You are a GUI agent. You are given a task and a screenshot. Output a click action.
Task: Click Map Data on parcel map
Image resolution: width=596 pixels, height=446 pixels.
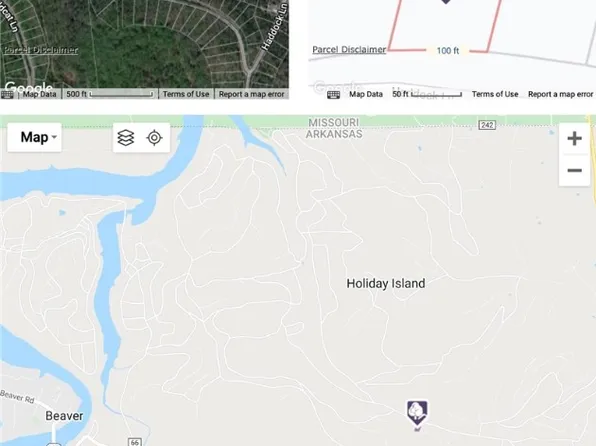(366, 94)
